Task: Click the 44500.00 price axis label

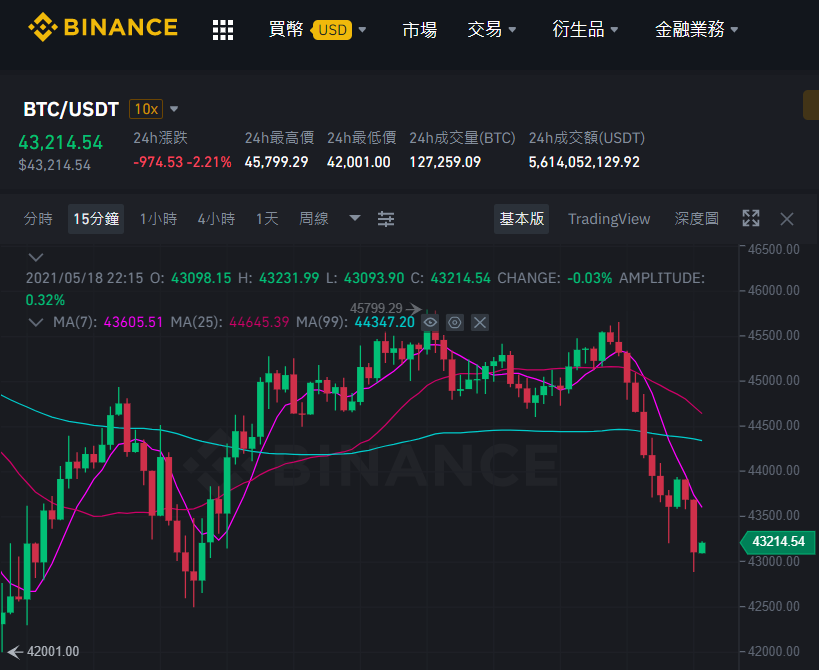Action: (x=774, y=426)
